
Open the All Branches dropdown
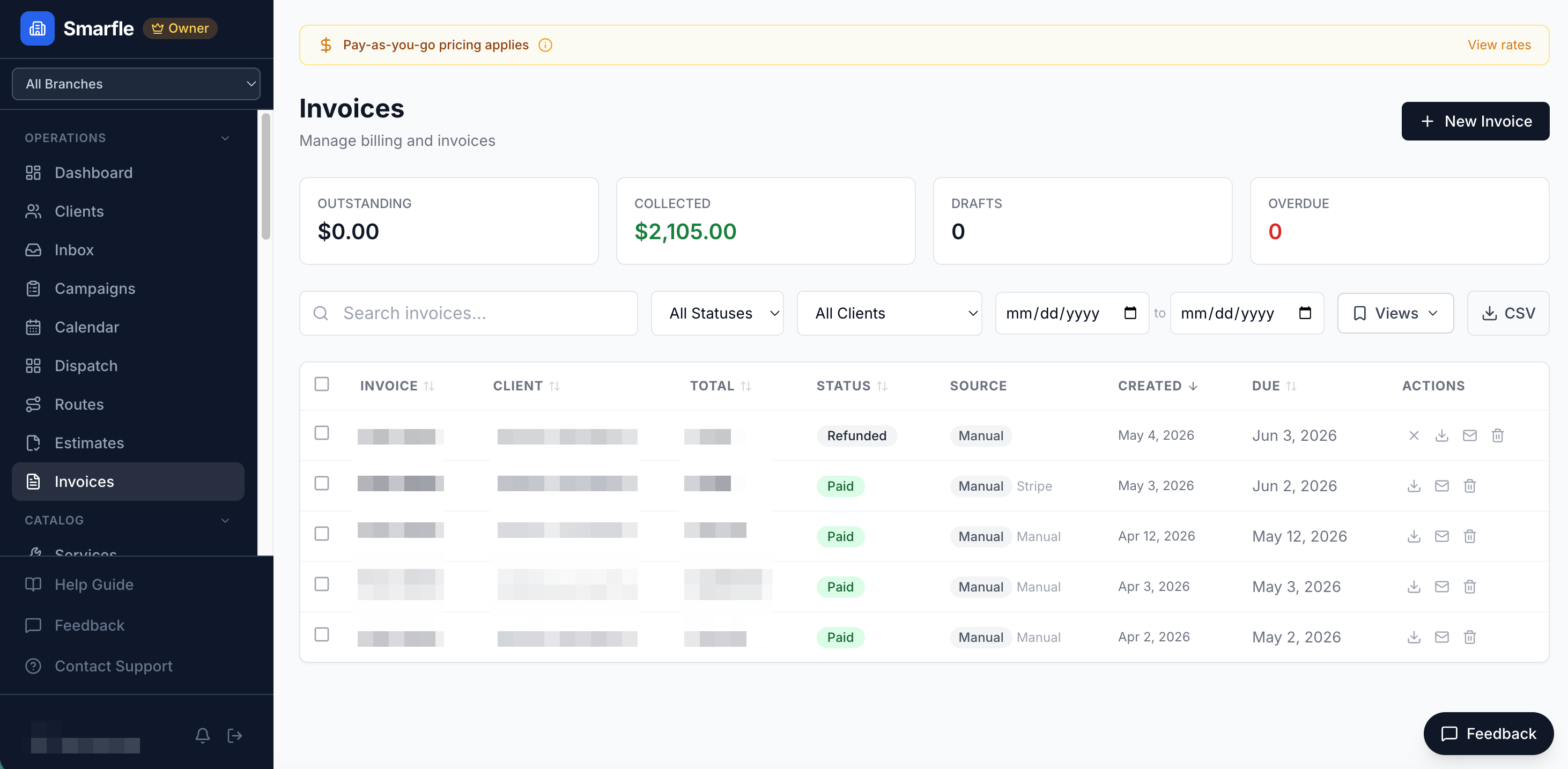pyautogui.click(x=136, y=84)
